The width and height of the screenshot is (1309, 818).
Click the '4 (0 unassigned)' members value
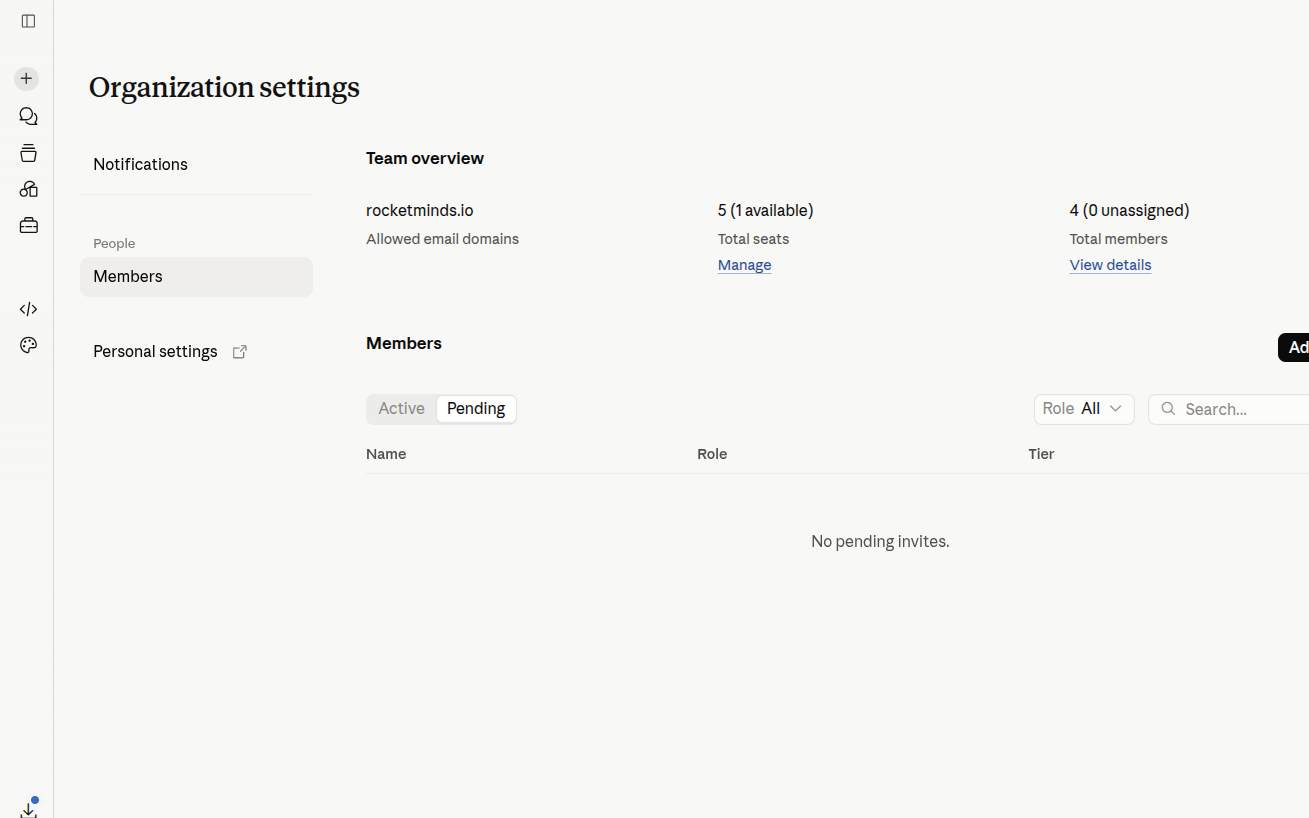[x=1130, y=211]
